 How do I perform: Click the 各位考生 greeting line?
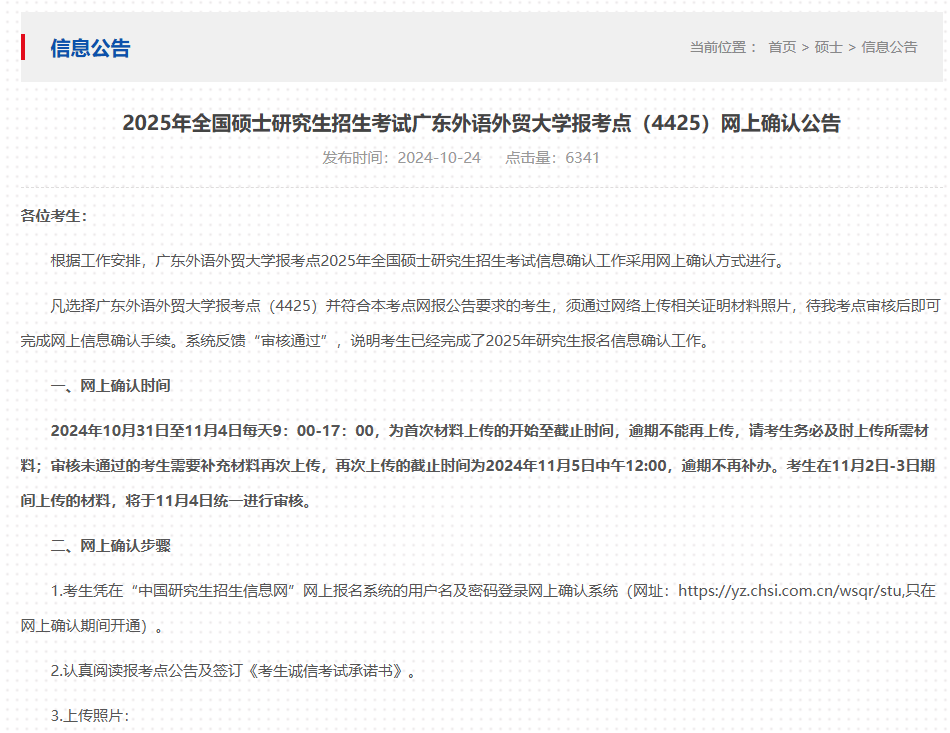54,216
